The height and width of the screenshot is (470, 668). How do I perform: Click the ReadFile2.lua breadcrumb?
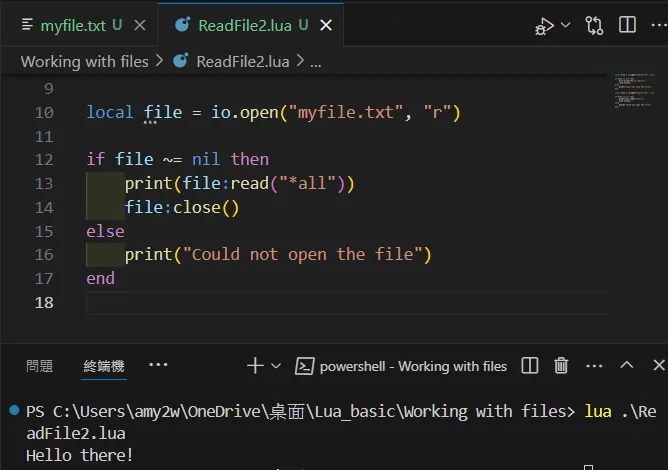pyautogui.click(x=243, y=62)
